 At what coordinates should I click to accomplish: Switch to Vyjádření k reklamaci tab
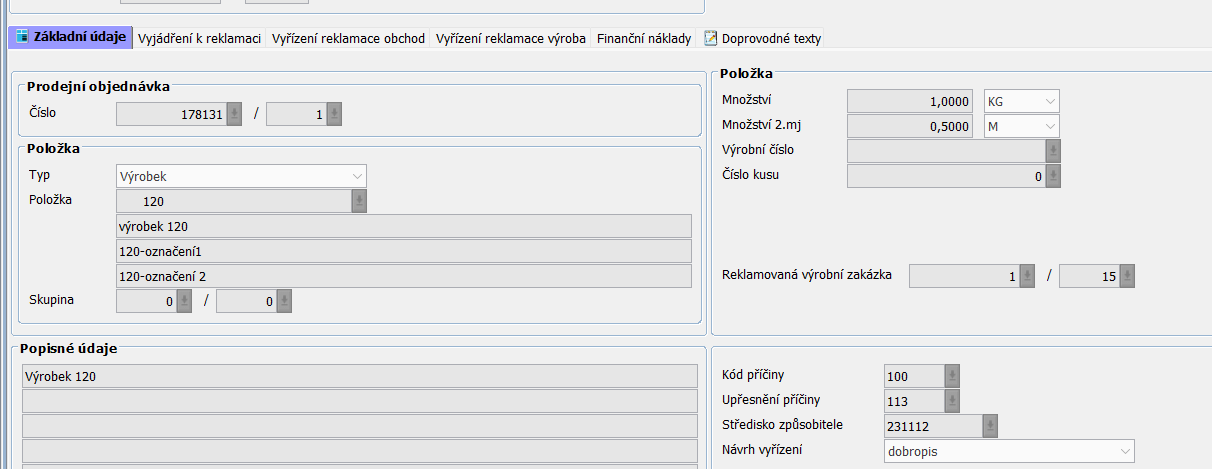click(x=199, y=38)
